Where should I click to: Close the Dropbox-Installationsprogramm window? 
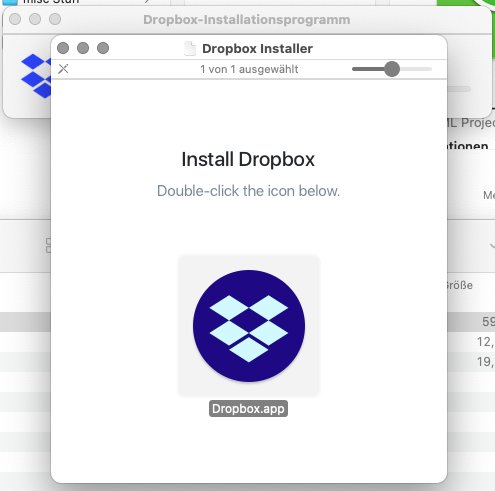15,19
